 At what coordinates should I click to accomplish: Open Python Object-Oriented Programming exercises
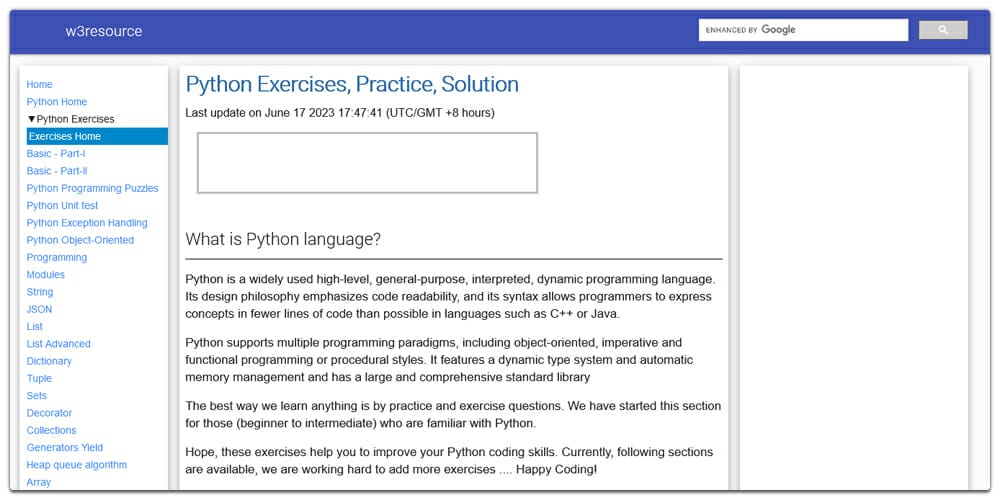click(x=80, y=240)
